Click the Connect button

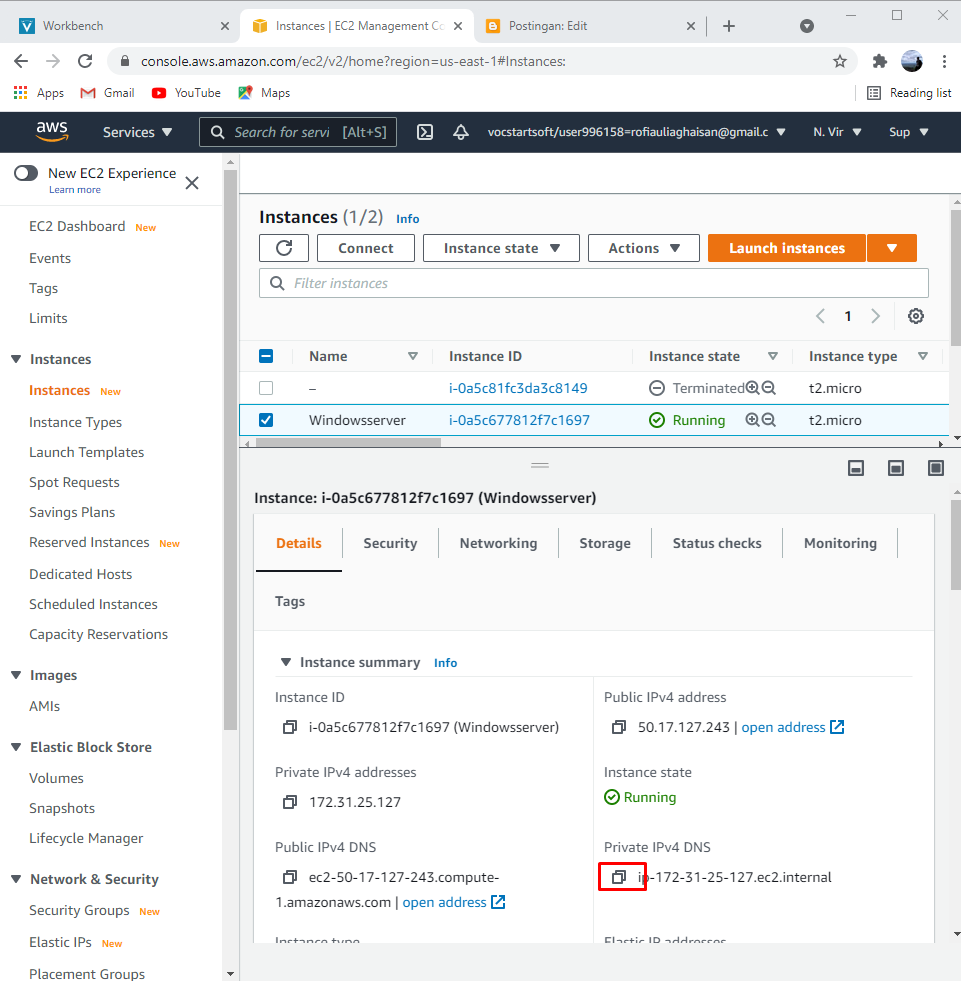366,248
